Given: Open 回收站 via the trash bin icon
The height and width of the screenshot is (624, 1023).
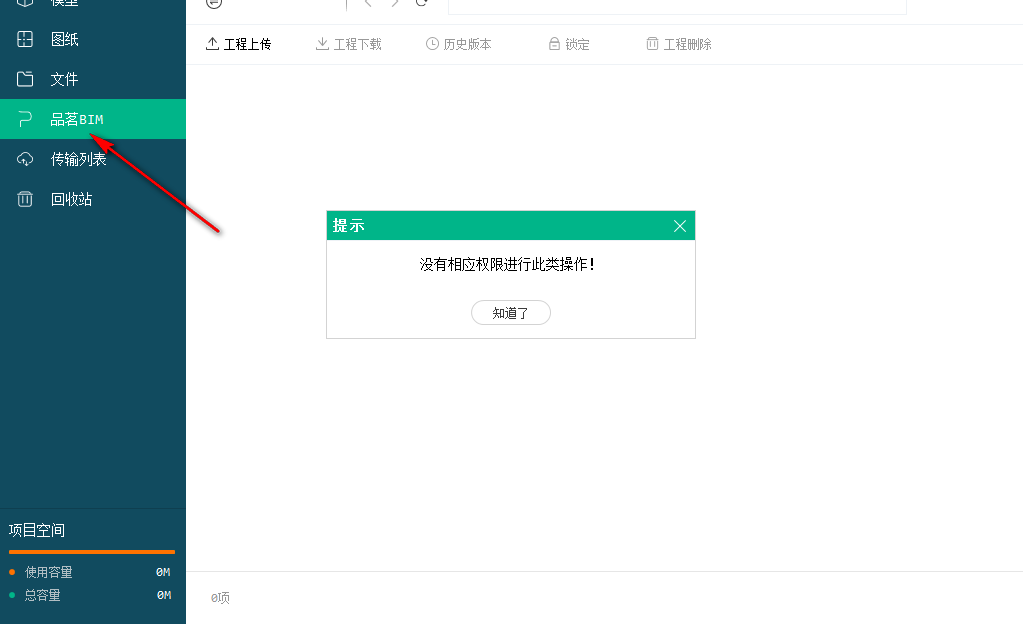Looking at the screenshot, I should click(24, 198).
